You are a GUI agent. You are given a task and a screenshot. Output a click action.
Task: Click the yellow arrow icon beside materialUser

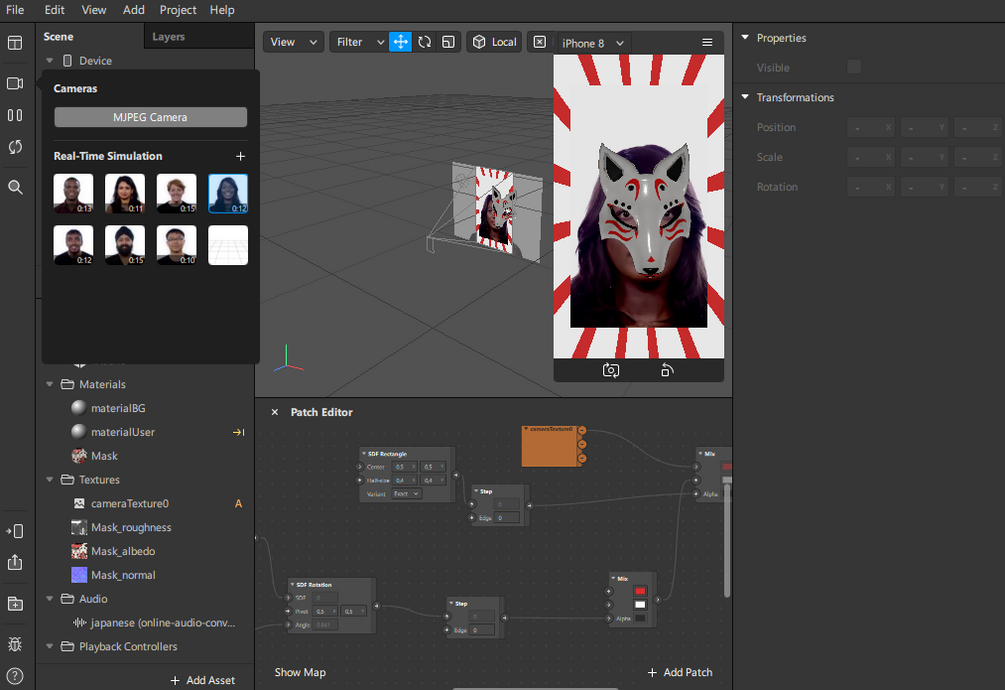238,432
